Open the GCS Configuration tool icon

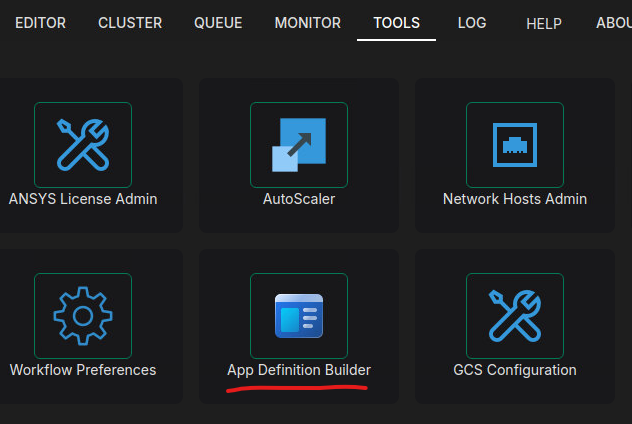click(515, 316)
